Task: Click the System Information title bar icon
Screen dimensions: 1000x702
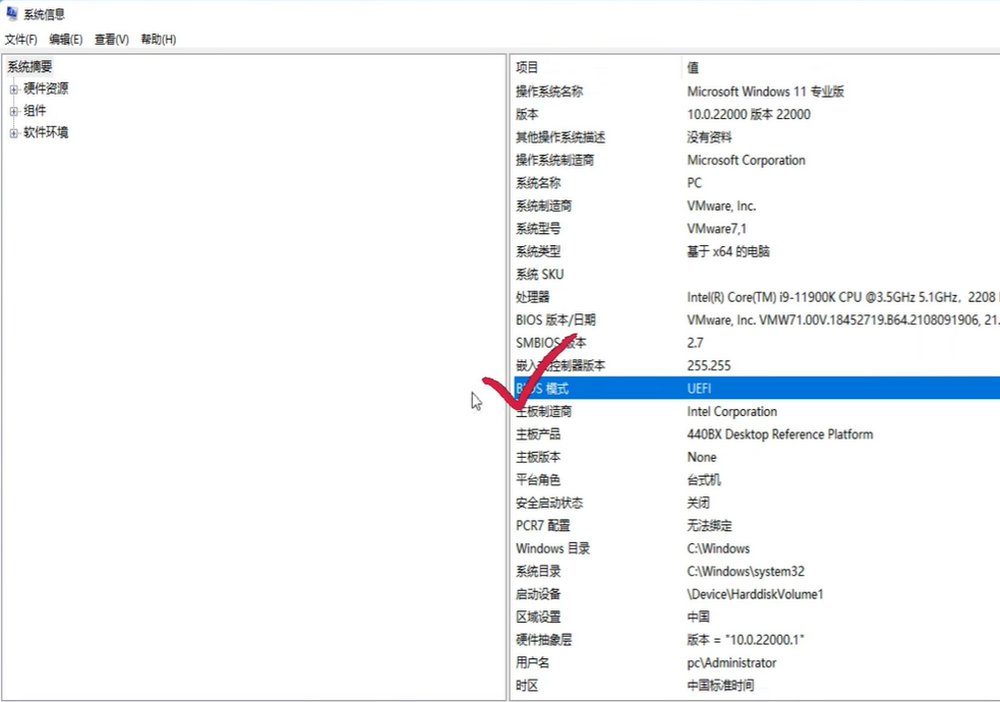Action: pyautogui.click(x=11, y=14)
